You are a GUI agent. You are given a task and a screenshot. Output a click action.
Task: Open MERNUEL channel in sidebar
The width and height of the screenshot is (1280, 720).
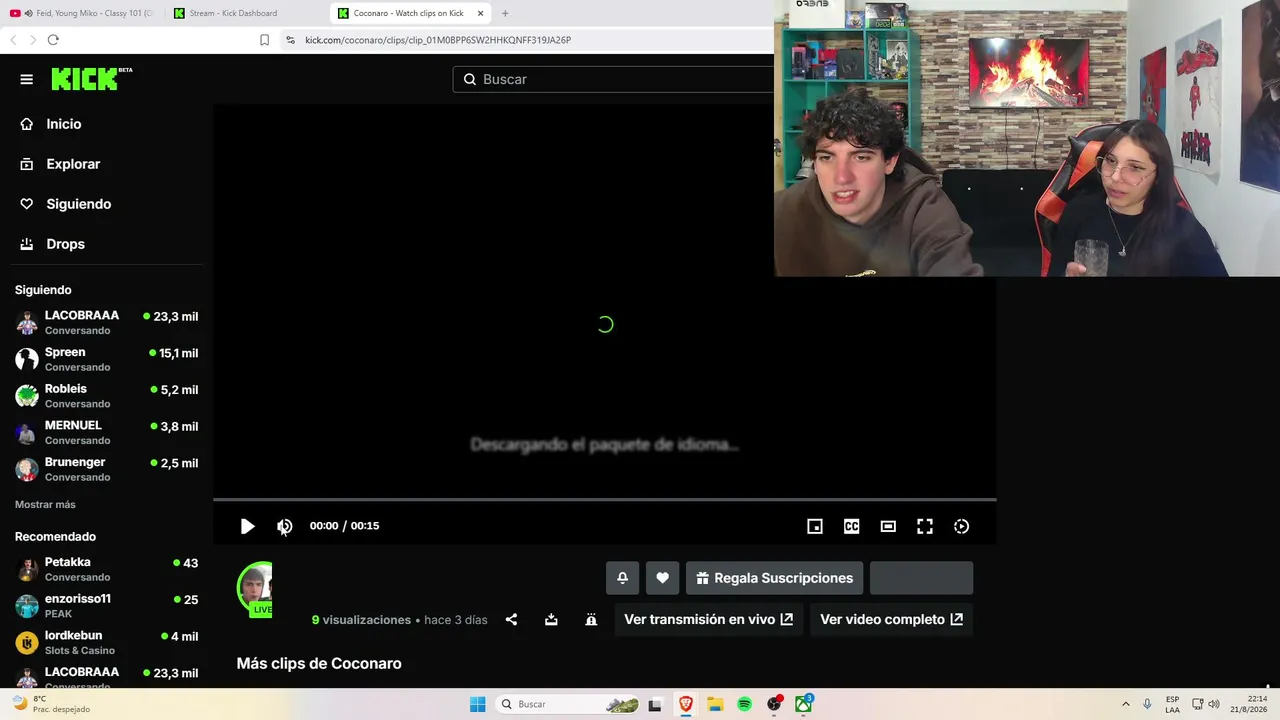pyautogui.click(x=106, y=433)
